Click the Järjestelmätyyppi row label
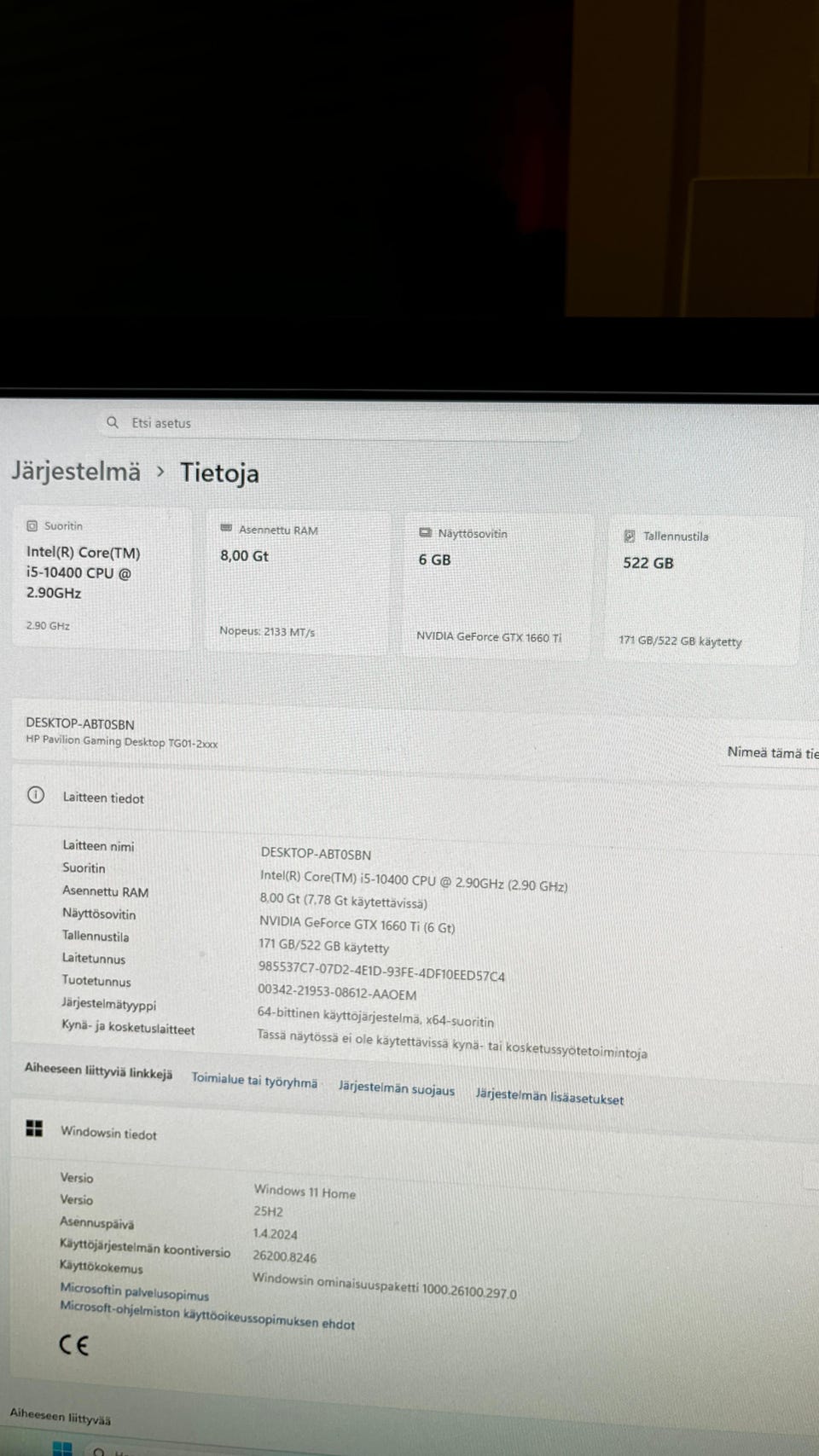This screenshot has width=819, height=1456. pos(108,1004)
